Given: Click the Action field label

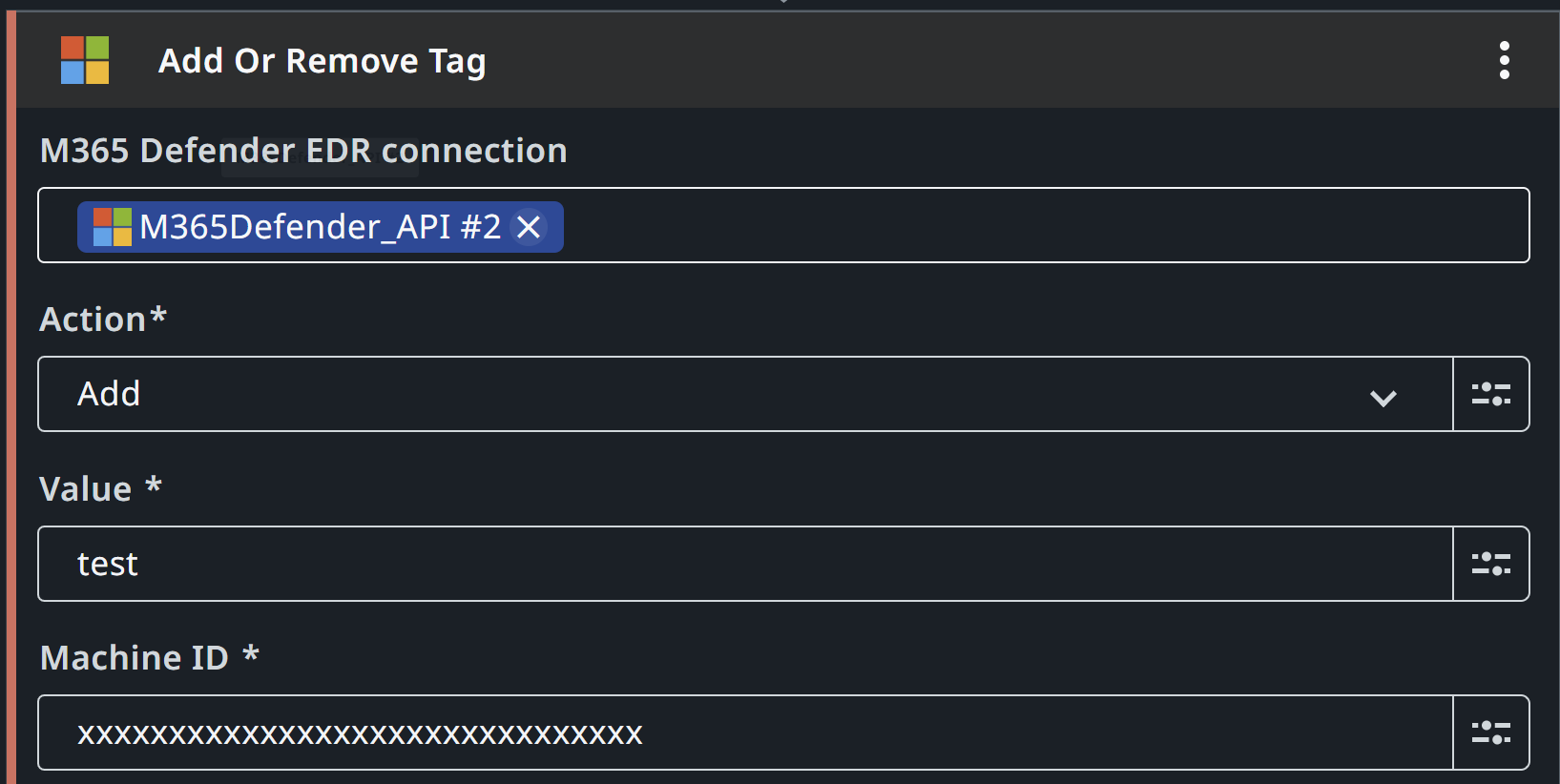Looking at the screenshot, I should click(103, 319).
